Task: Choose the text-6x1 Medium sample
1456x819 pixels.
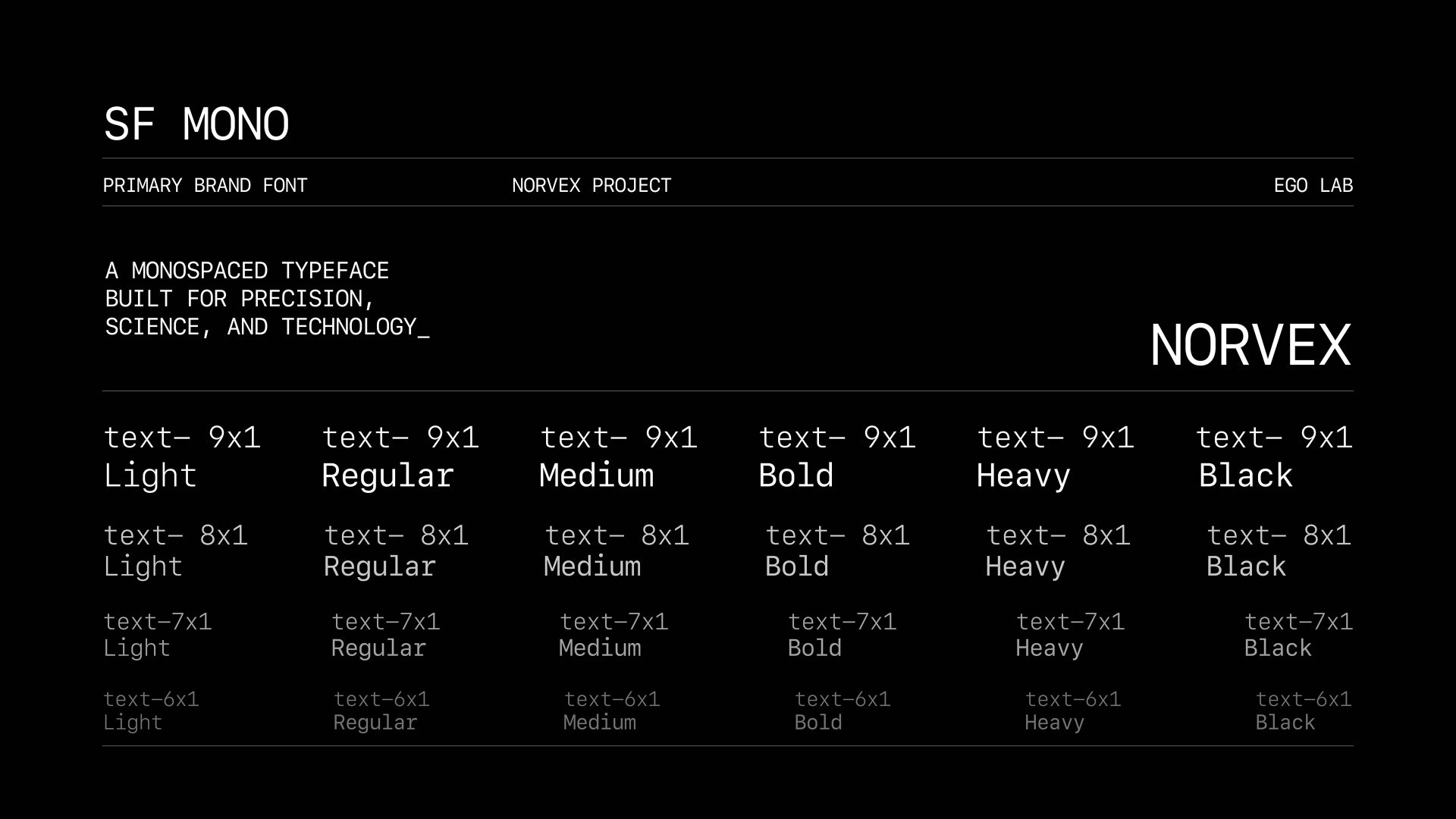Action: (x=611, y=711)
